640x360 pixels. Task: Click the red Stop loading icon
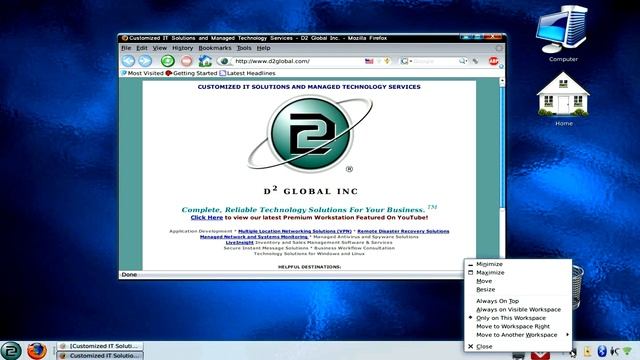pos(187,61)
